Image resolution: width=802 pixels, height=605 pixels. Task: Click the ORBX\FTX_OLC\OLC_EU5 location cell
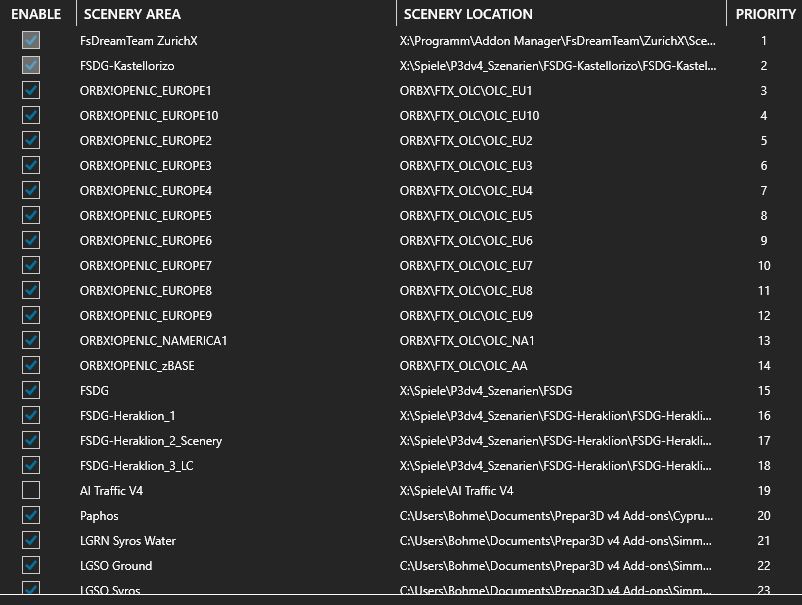pyautogui.click(x=466, y=216)
